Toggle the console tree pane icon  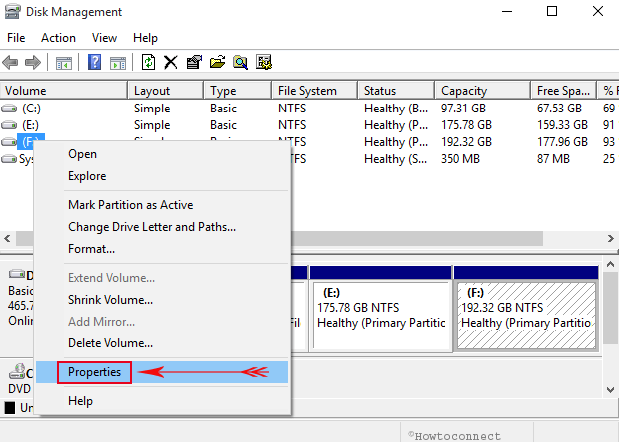(x=64, y=62)
